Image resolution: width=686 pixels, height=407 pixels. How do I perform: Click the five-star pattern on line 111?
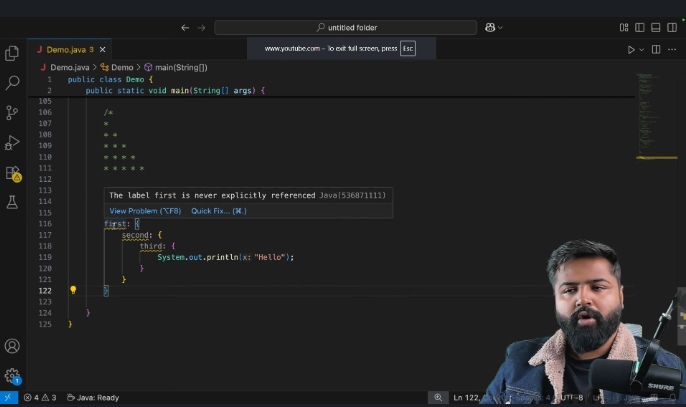[124, 168]
